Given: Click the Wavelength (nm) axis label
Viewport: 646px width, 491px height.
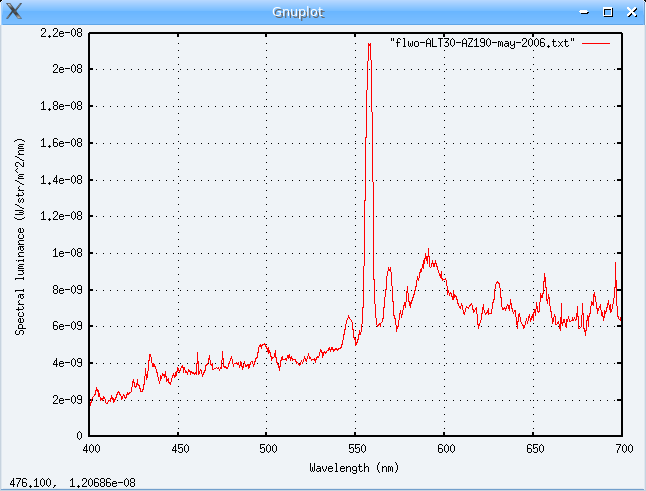Looking at the screenshot, I should 355,467.
